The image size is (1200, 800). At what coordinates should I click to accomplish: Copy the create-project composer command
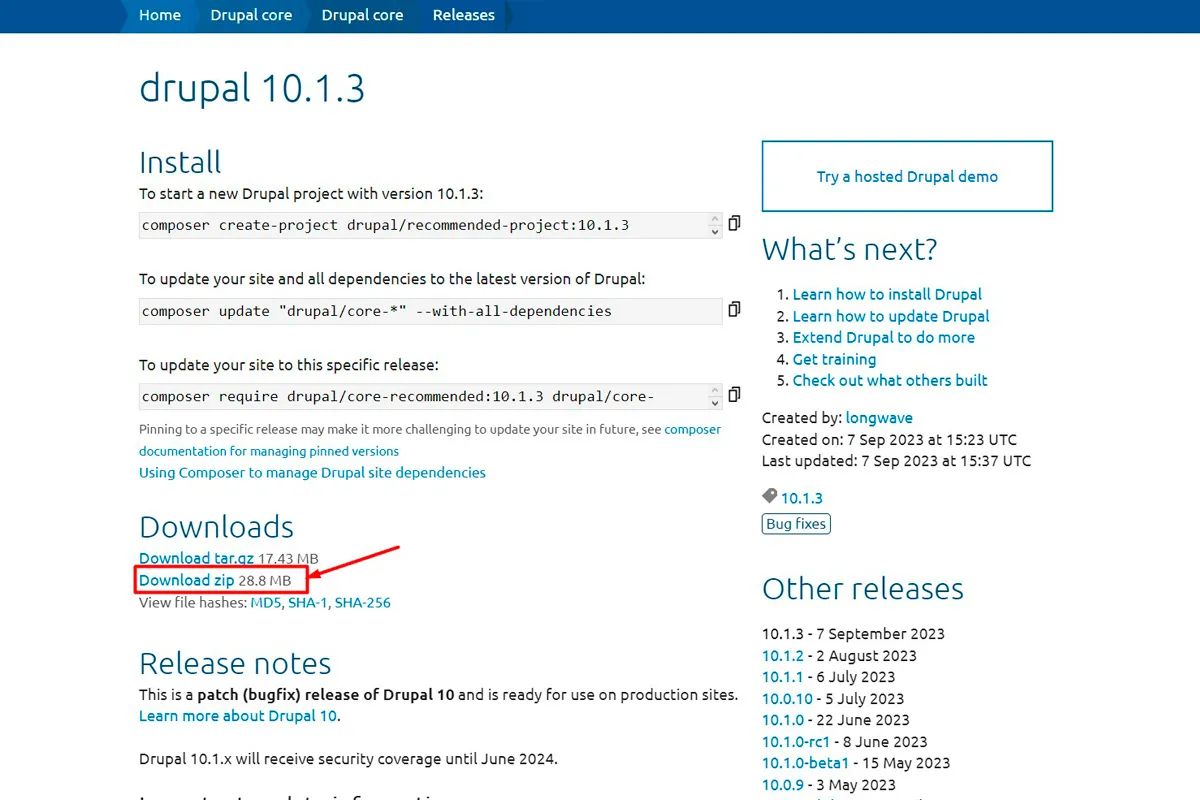pos(734,223)
